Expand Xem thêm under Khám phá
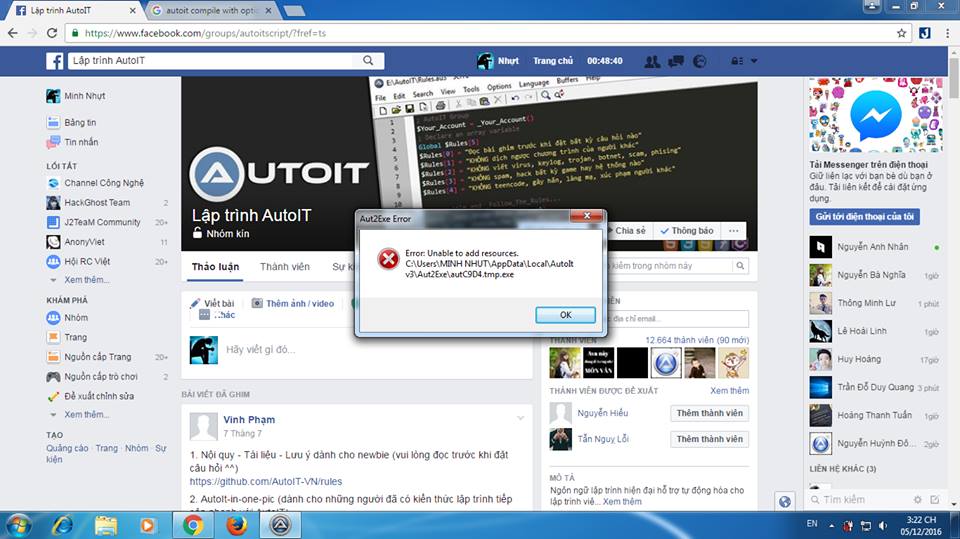960x539 pixels. tap(87, 415)
